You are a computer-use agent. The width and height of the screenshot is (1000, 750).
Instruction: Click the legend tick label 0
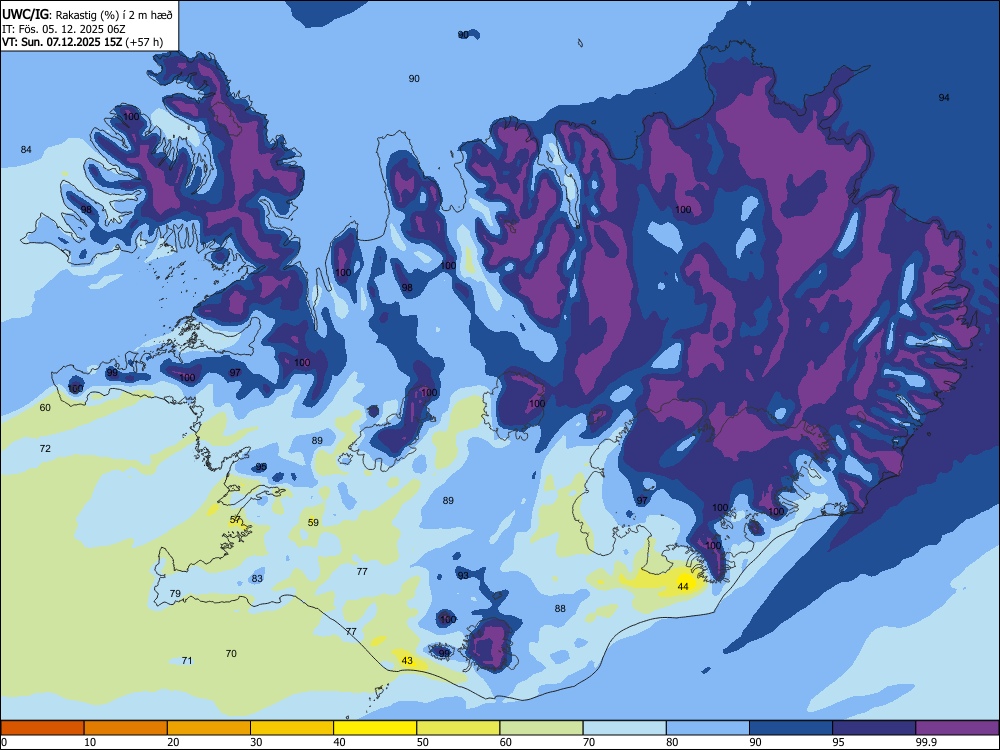pyautogui.click(x=4, y=742)
